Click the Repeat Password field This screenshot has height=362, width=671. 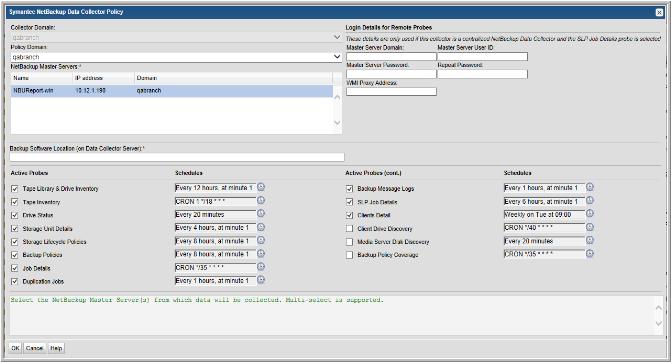point(482,74)
